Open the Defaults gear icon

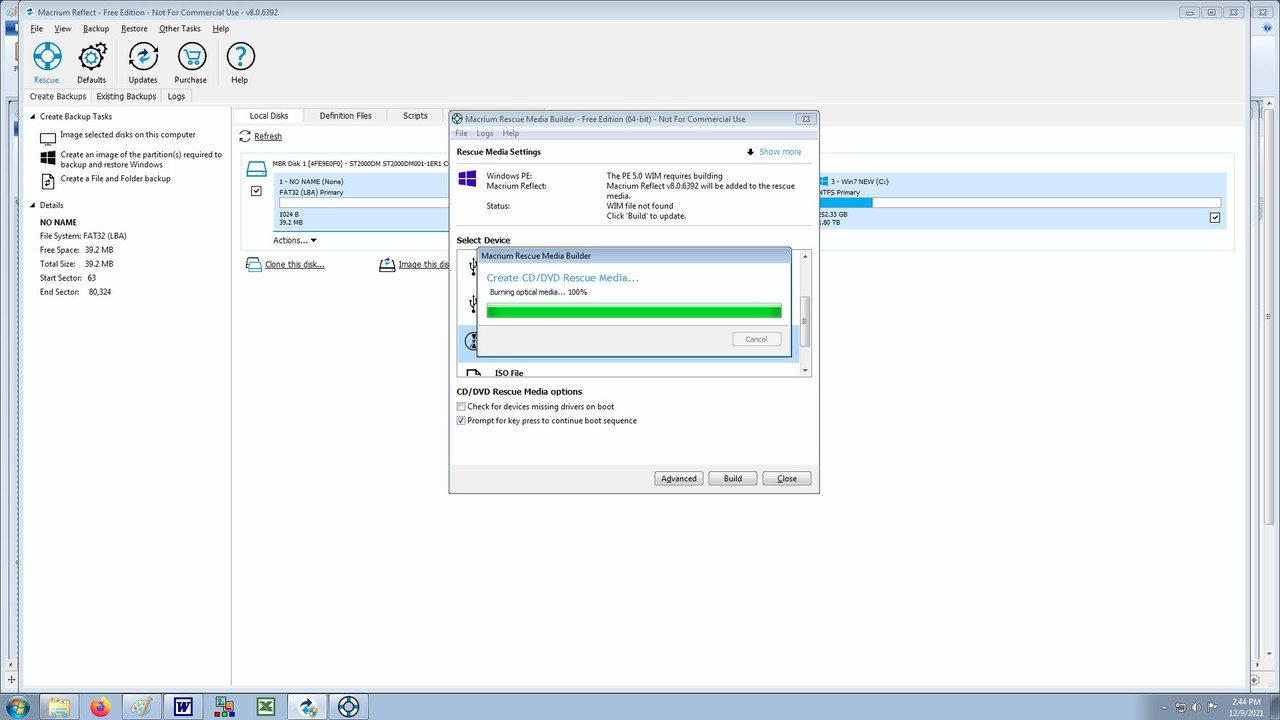click(92, 57)
